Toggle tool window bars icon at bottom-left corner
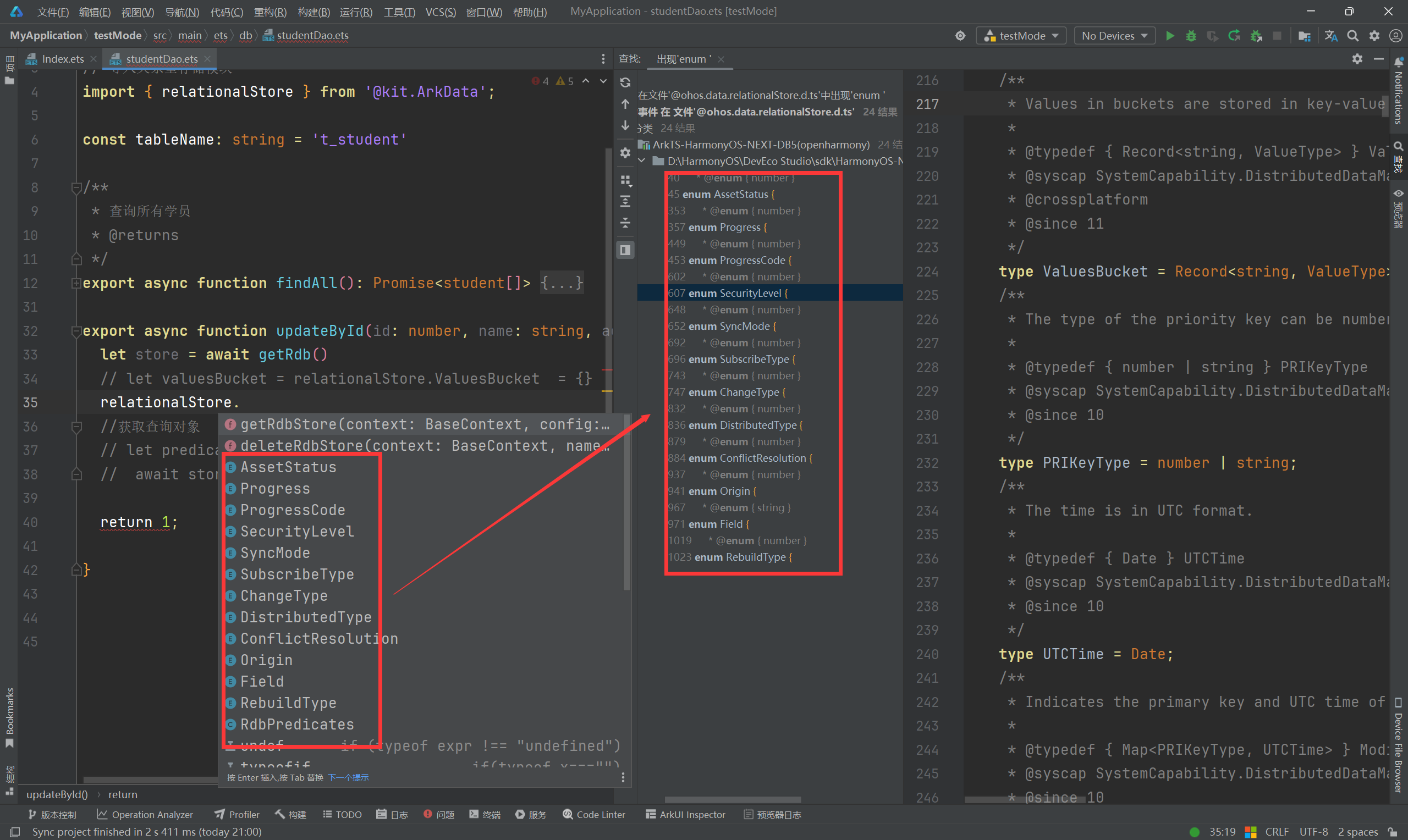Image resolution: width=1408 pixels, height=840 pixels. pyautogui.click(x=15, y=832)
